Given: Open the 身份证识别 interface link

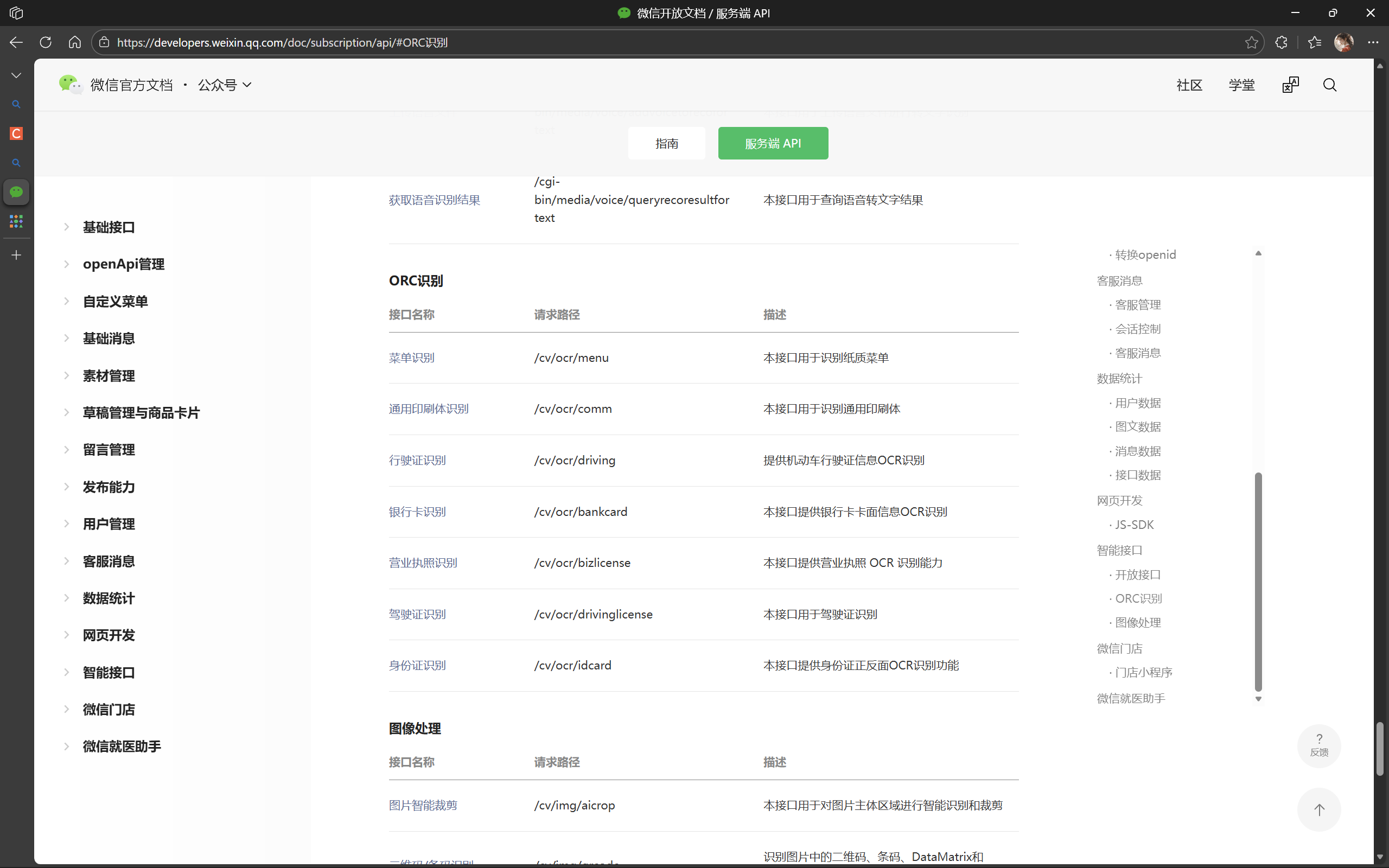Looking at the screenshot, I should (x=417, y=665).
